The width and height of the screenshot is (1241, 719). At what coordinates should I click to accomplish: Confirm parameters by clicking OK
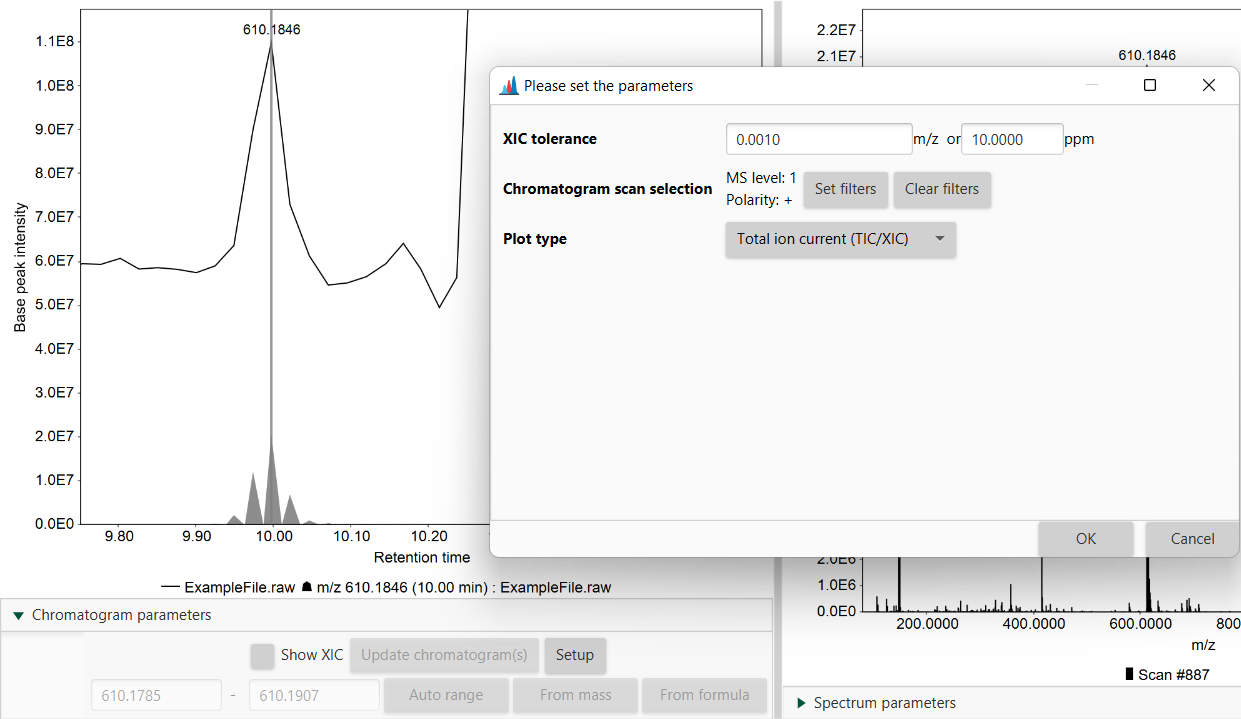pyautogui.click(x=1085, y=538)
